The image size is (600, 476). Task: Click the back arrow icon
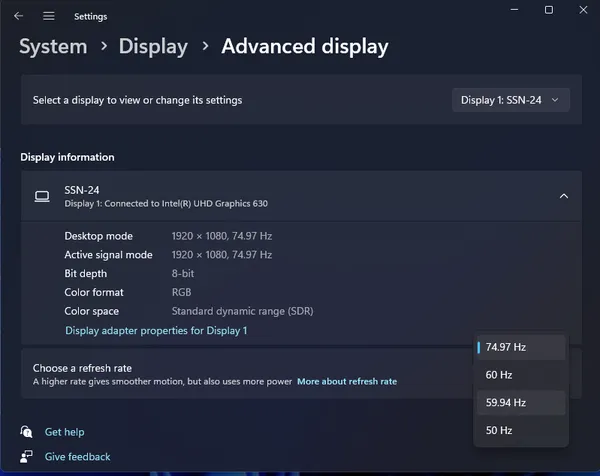[18, 16]
